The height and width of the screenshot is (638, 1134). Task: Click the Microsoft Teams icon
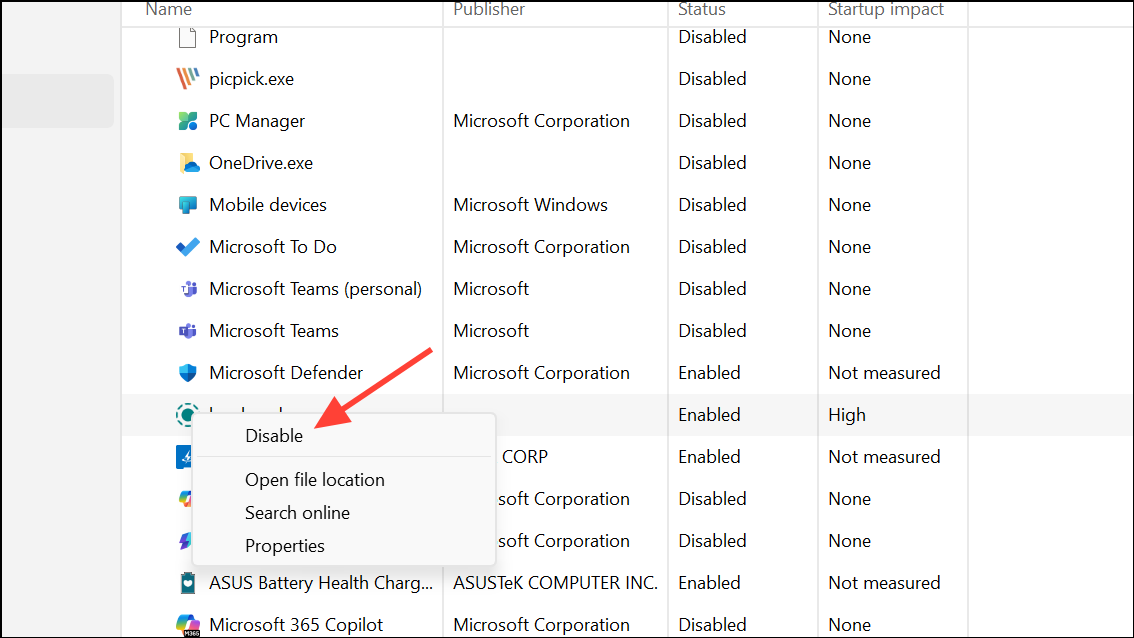point(188,330)
